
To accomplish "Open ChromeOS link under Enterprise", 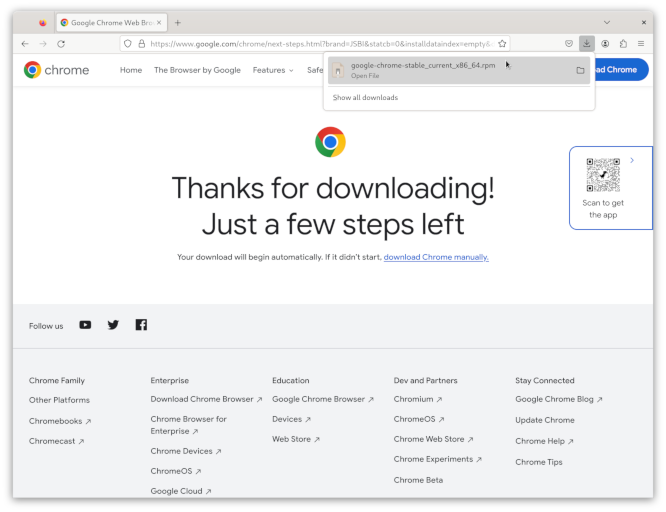I will (x=175, y=471).
